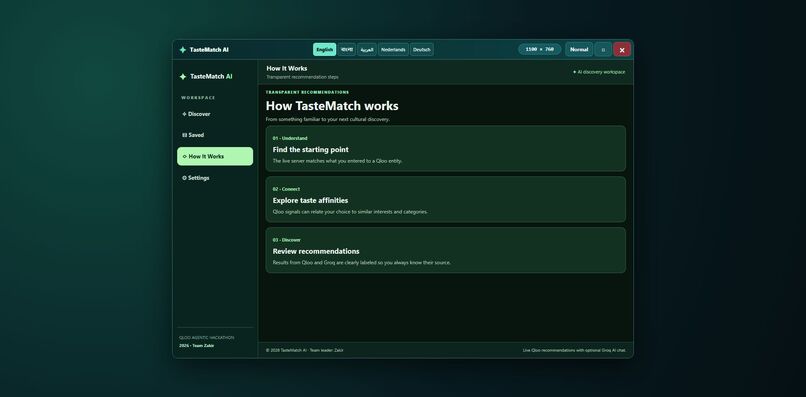Switch language to Bengali
This screenshot has height=397, width=806.
(346, 50)
